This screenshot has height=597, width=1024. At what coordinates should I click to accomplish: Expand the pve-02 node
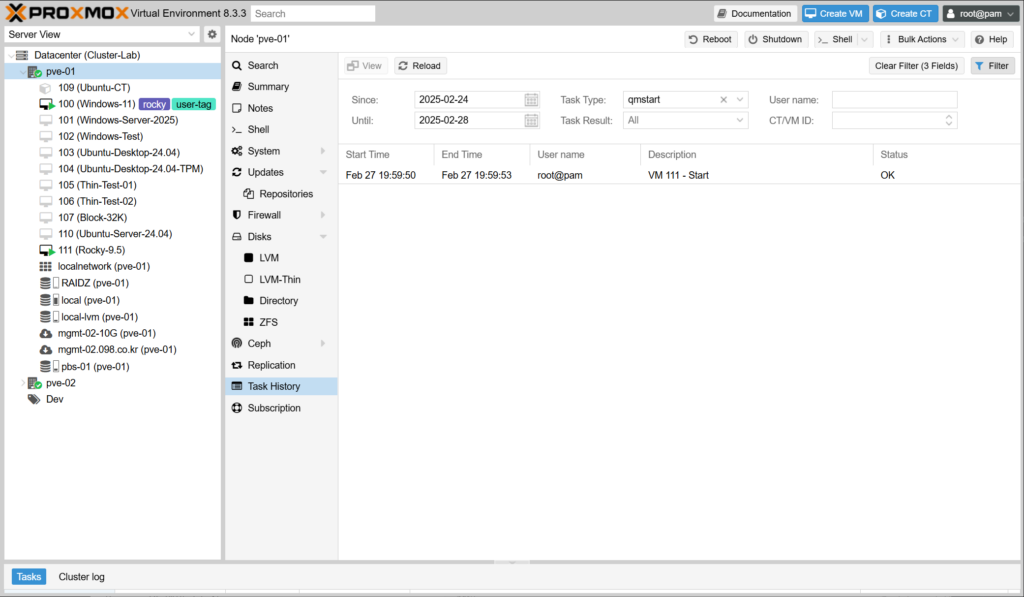coord(23,383)
